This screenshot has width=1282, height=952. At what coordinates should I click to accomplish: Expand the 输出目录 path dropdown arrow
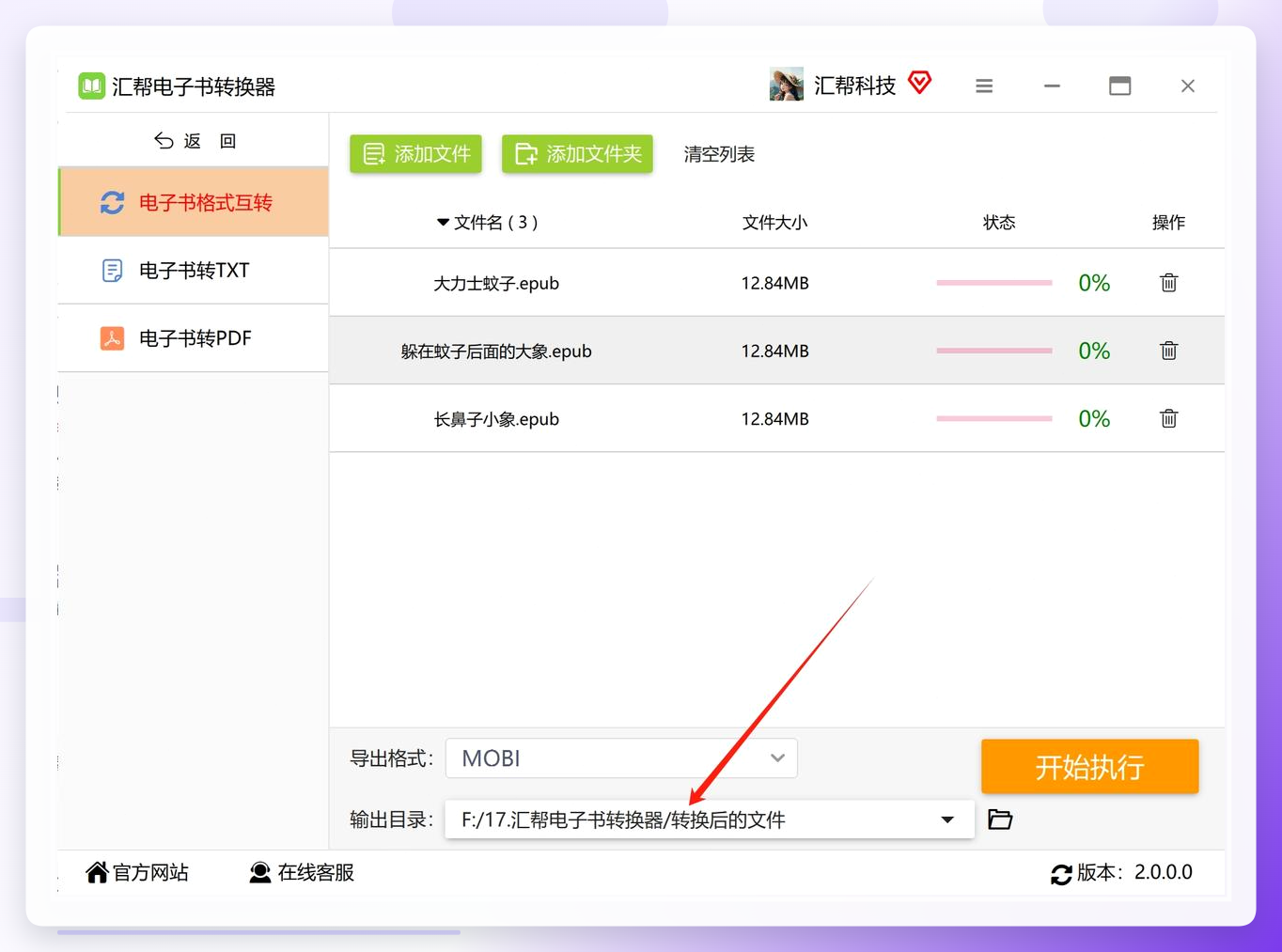(947, 820)
